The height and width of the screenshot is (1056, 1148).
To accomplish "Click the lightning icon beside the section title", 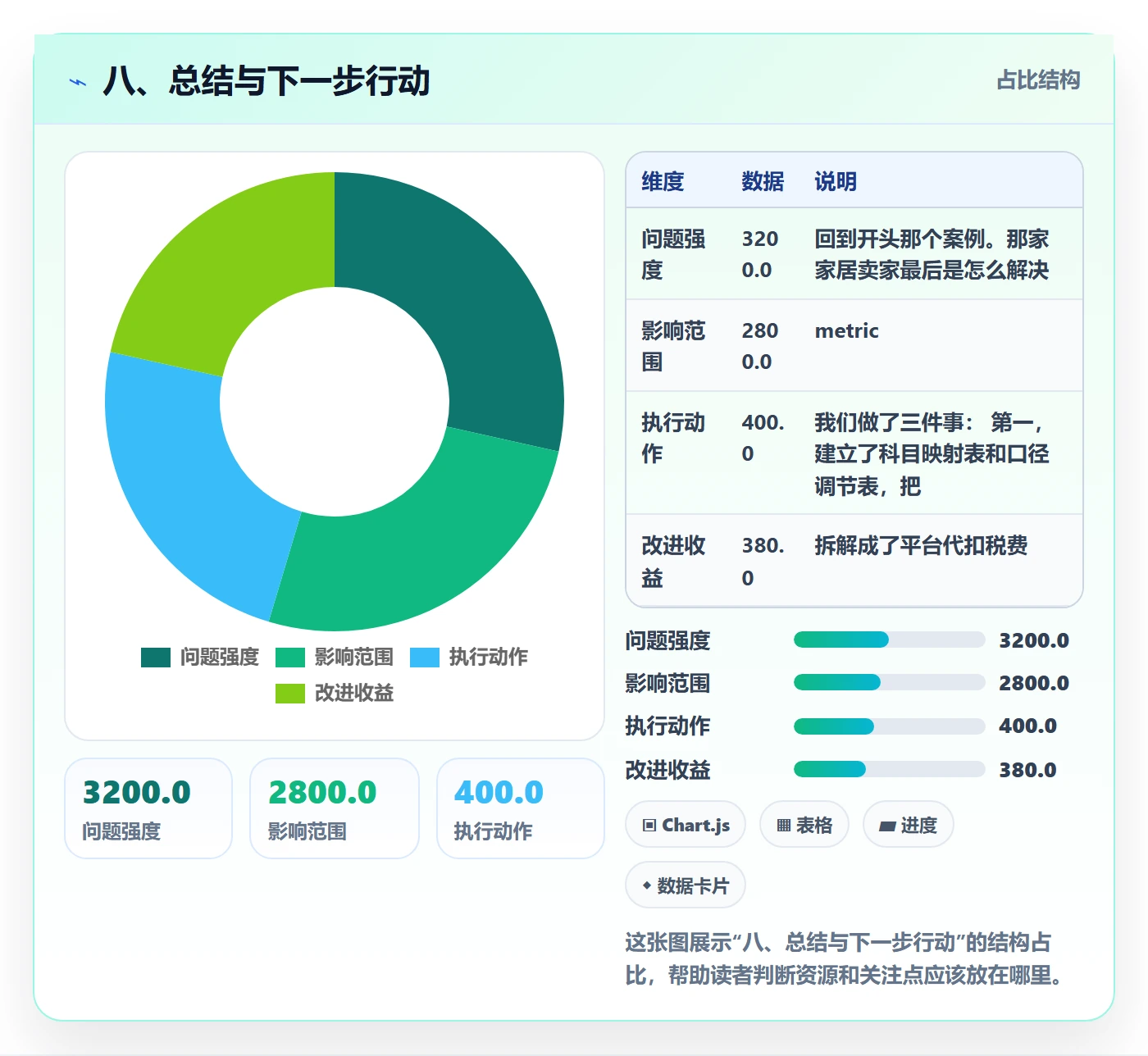I will [x=78, y=82].
